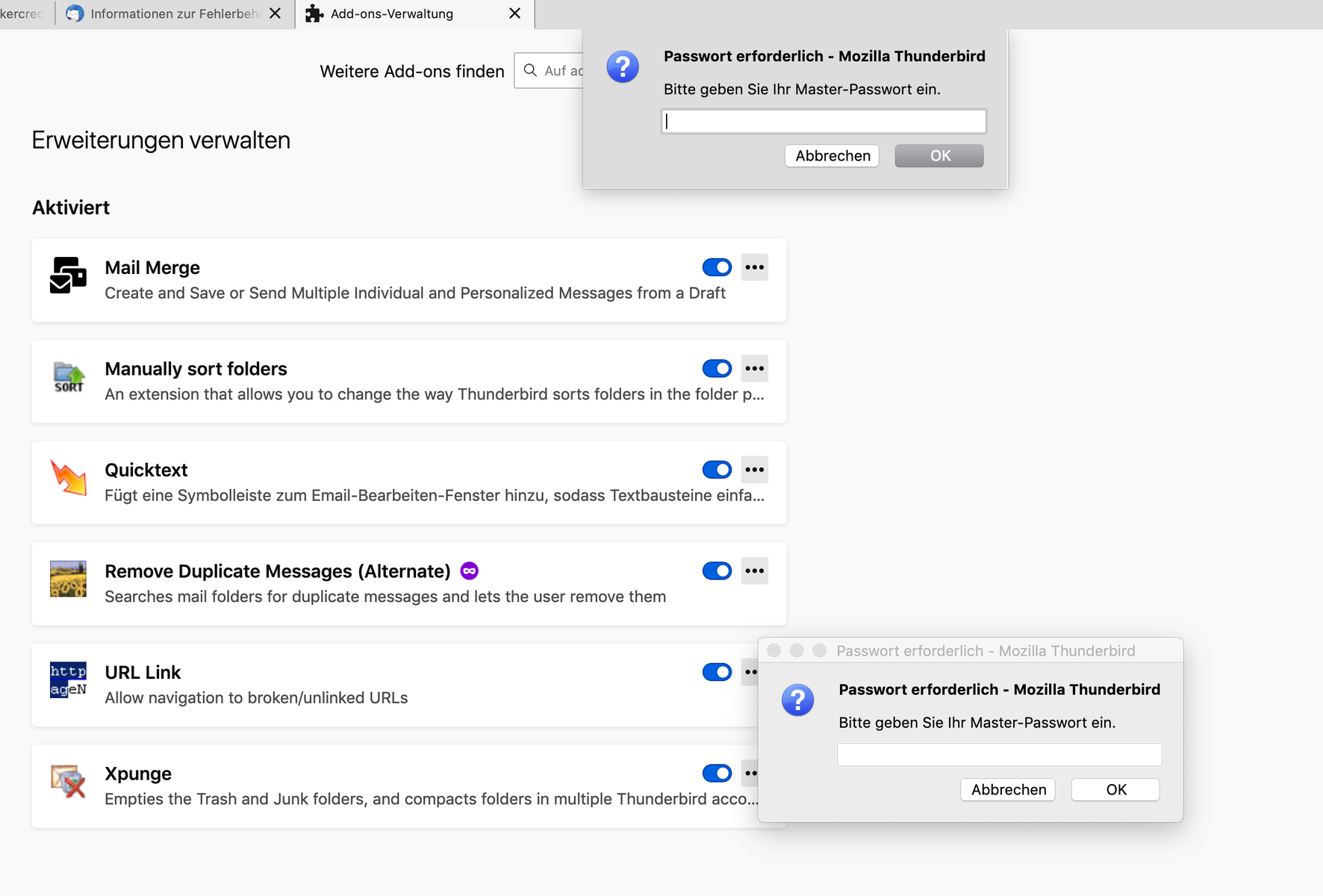This screenshot has height=896, width=1323.
Task: Click the Erweiterungen verwalten heading
Action: click(x=161, y=140)
